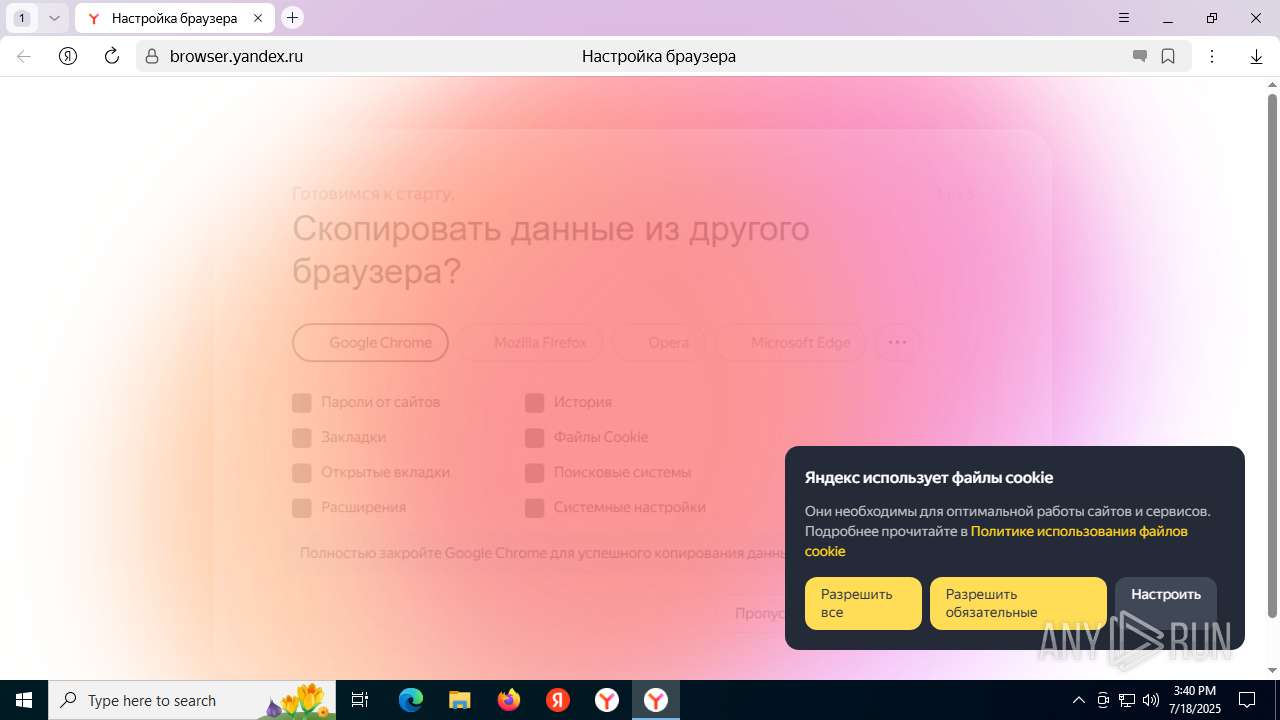This screenshot has height=720, width=1280.
Task: Click the taskbar search box
Action: coord(193,700)
